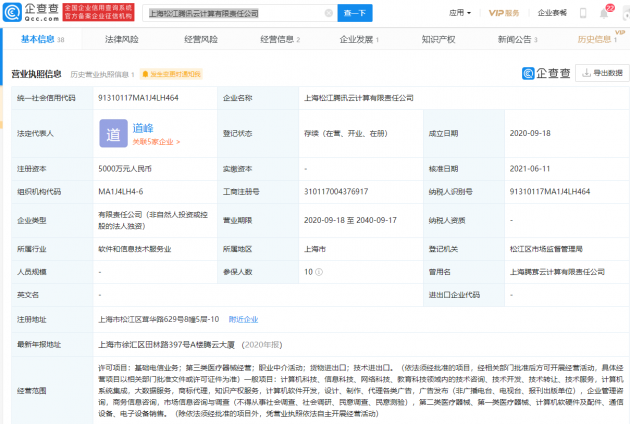Select enterprise type 有限责任公司 cell
630x424 pixels.
point(153,220)
